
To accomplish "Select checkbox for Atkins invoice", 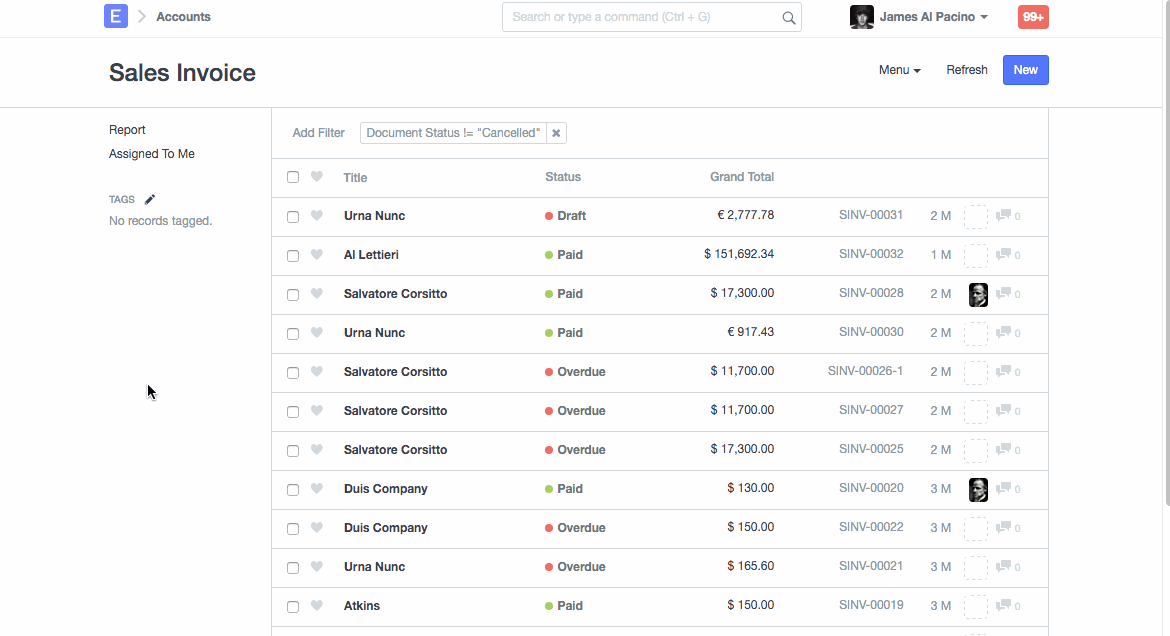I will [x=293, y=606].
